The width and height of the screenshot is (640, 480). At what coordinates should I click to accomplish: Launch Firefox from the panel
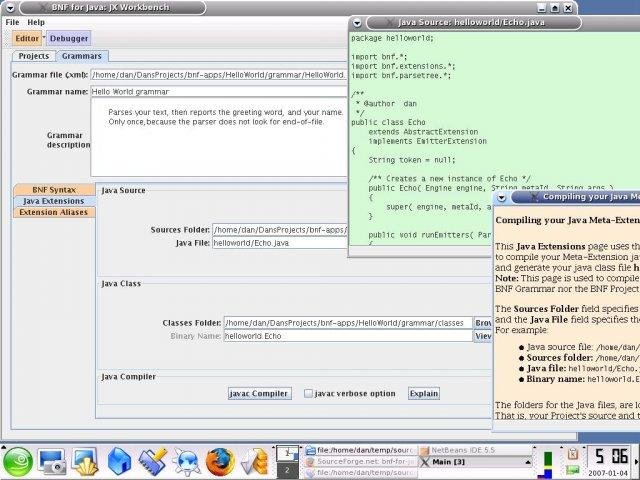220,462
